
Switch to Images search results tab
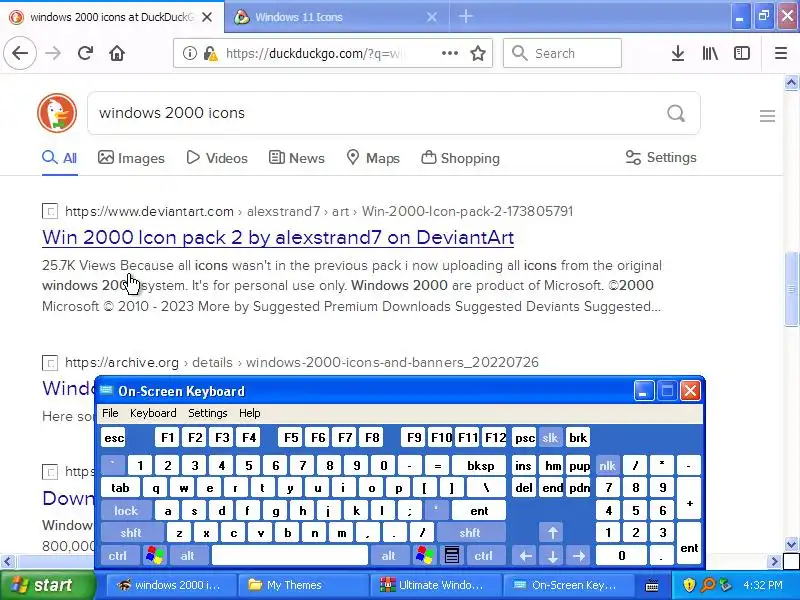click(131, 158)
